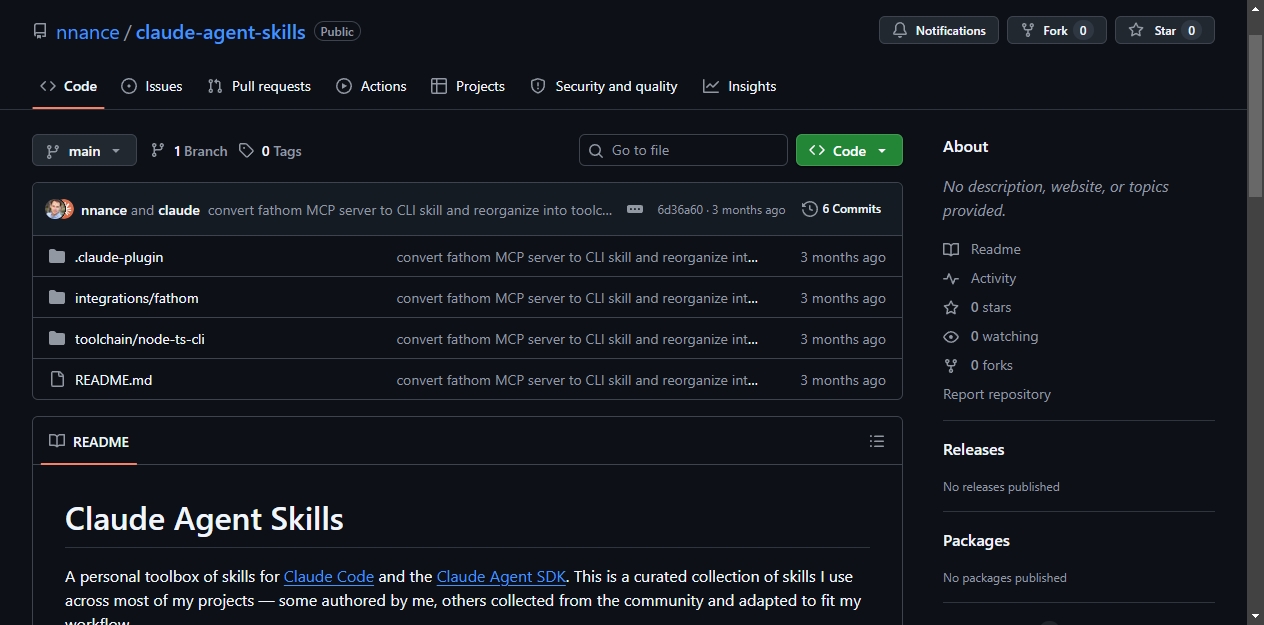The height and width of the screenshot is (625, 1264).
Task: Click the repository icon beside nnance
Action: pos(40,32)
